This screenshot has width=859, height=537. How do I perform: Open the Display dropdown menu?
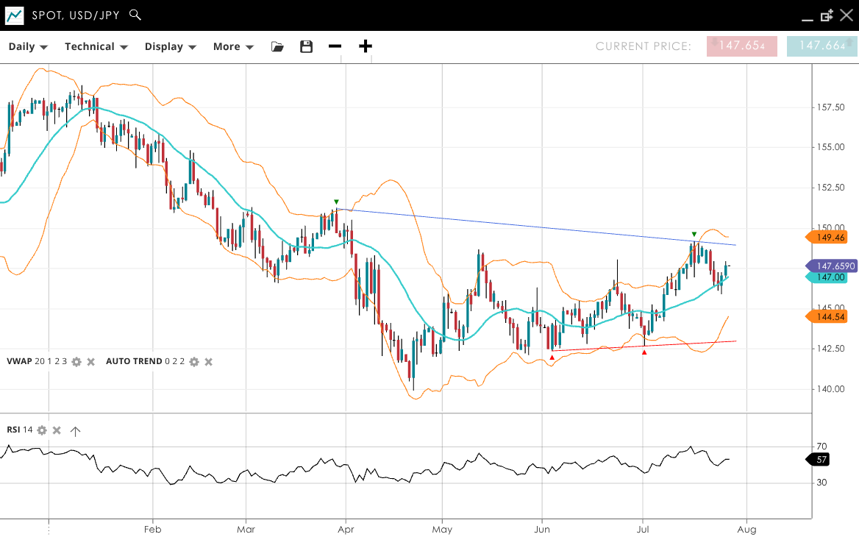170,47
